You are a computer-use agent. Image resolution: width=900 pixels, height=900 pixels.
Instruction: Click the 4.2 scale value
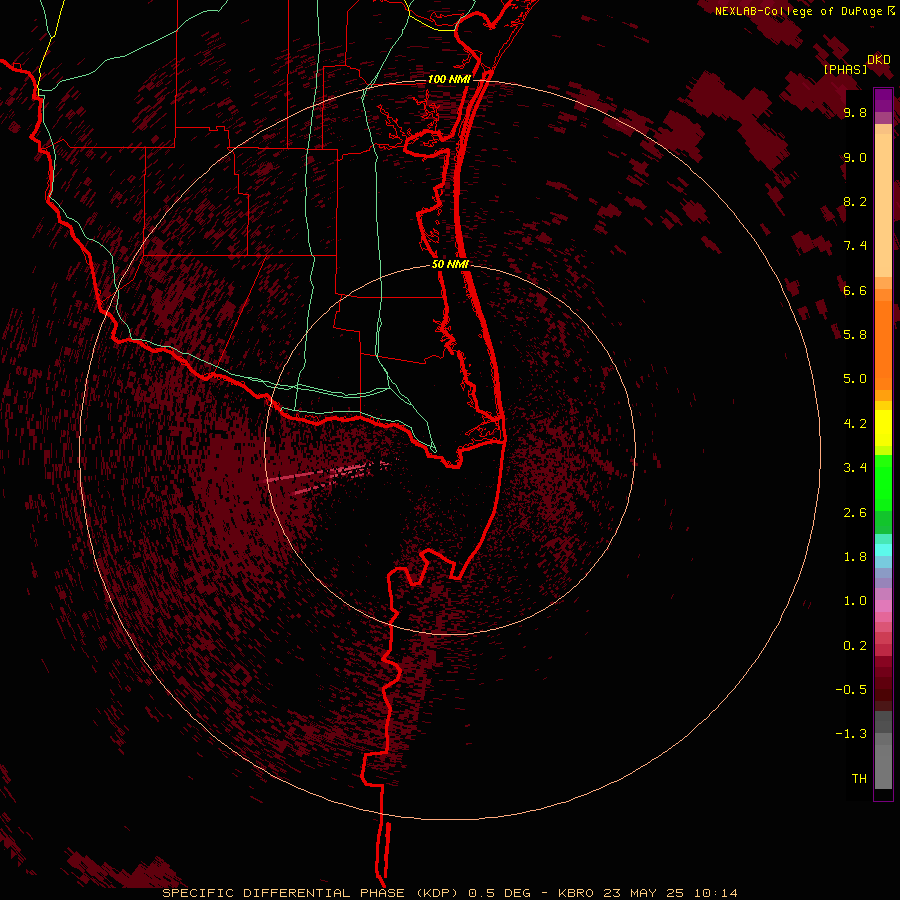tap(855, 424)
